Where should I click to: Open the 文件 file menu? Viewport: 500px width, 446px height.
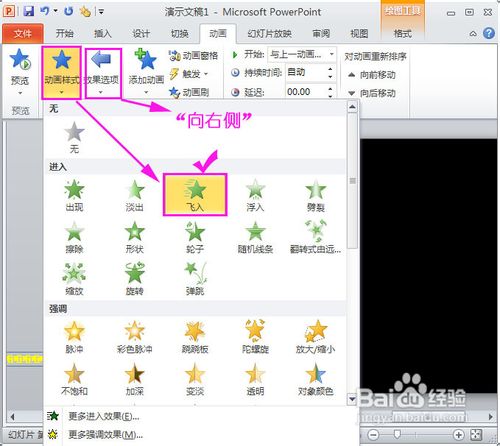coord(23,34)
